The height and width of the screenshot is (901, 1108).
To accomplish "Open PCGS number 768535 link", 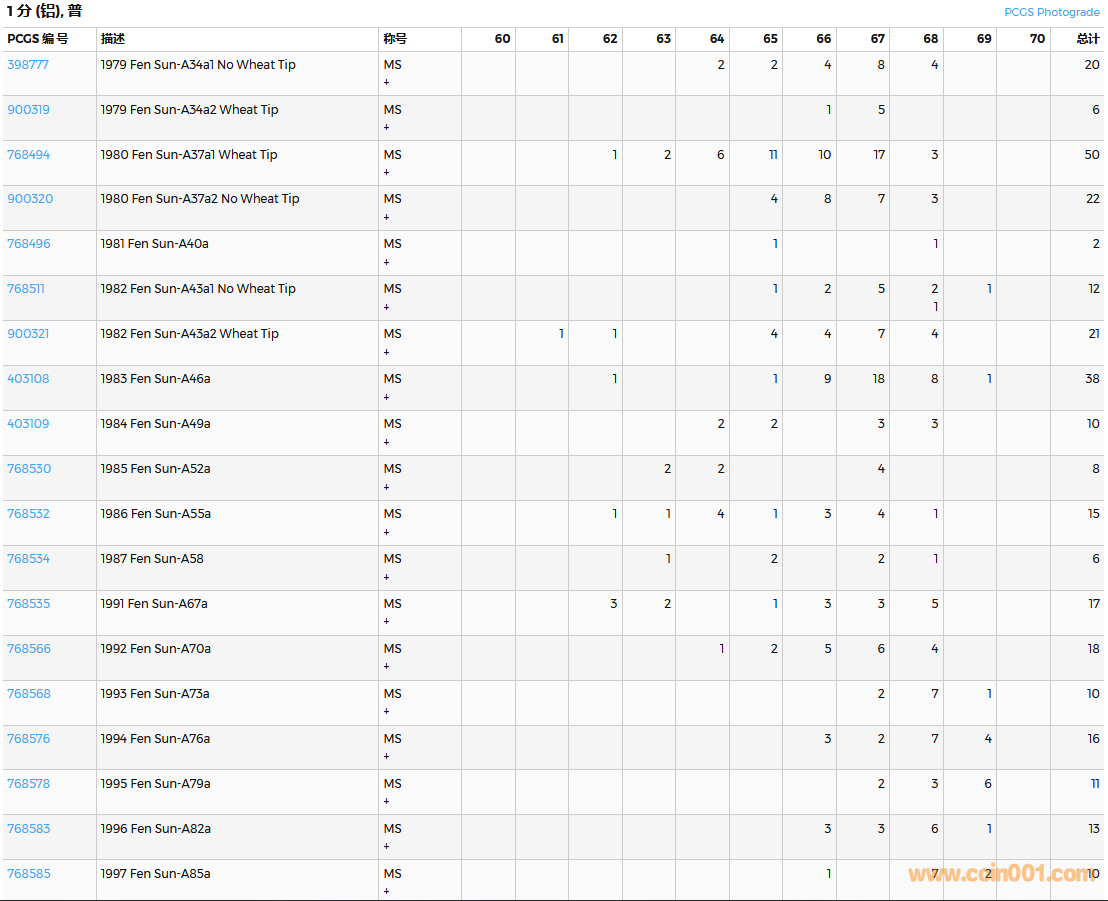I will [28, 604].
